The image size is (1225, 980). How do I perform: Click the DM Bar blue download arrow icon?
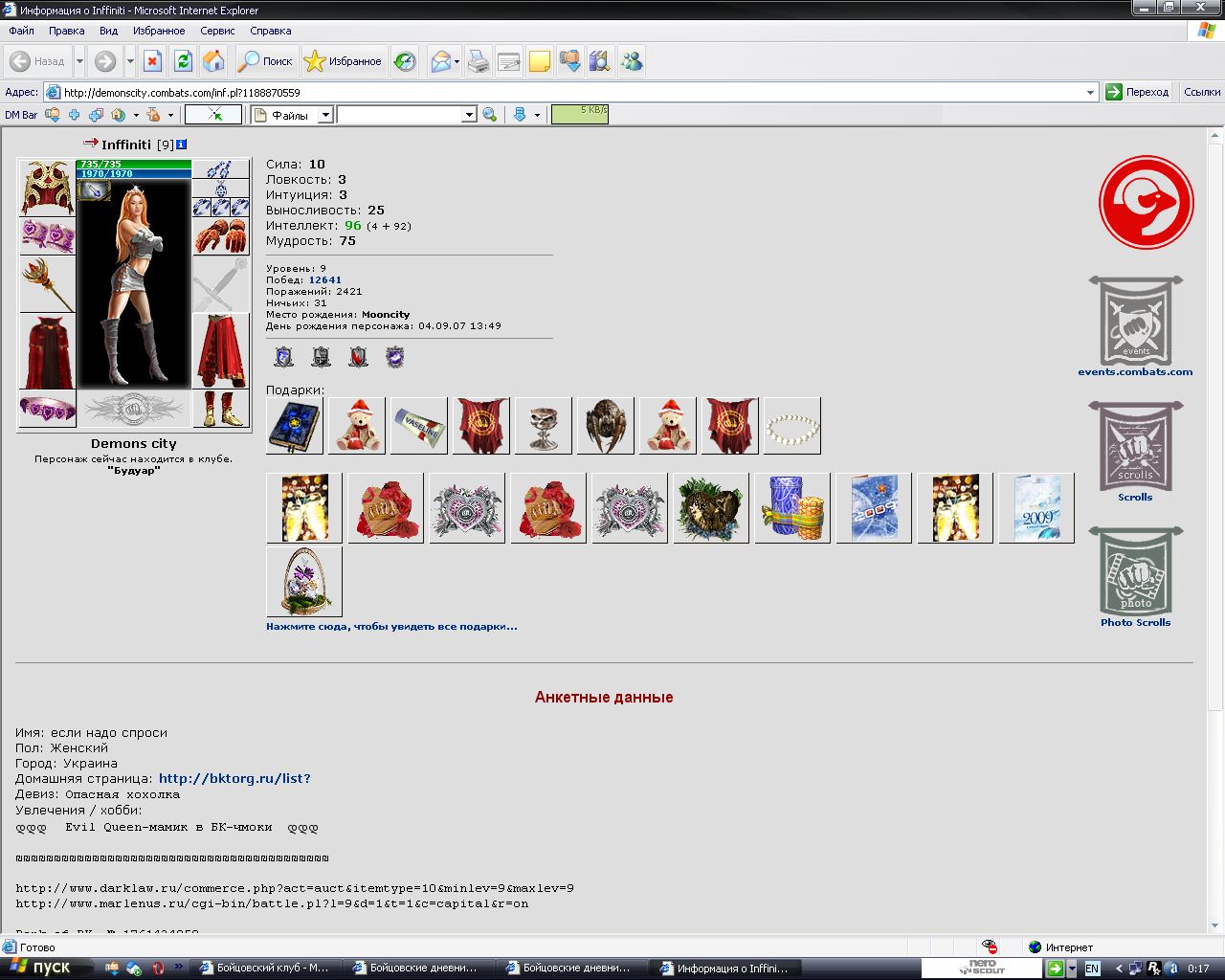pos(520,115)
